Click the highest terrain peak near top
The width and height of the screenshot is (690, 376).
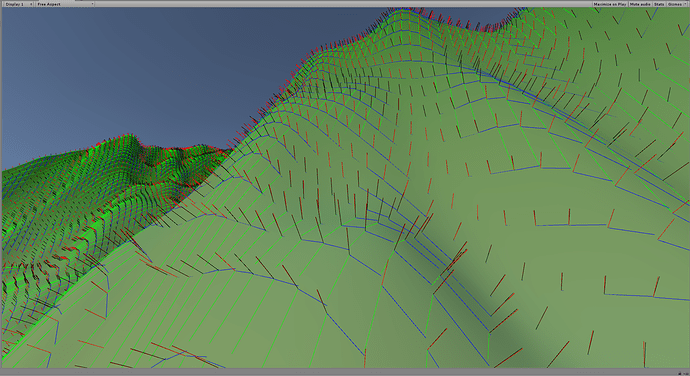click(403, 11)
